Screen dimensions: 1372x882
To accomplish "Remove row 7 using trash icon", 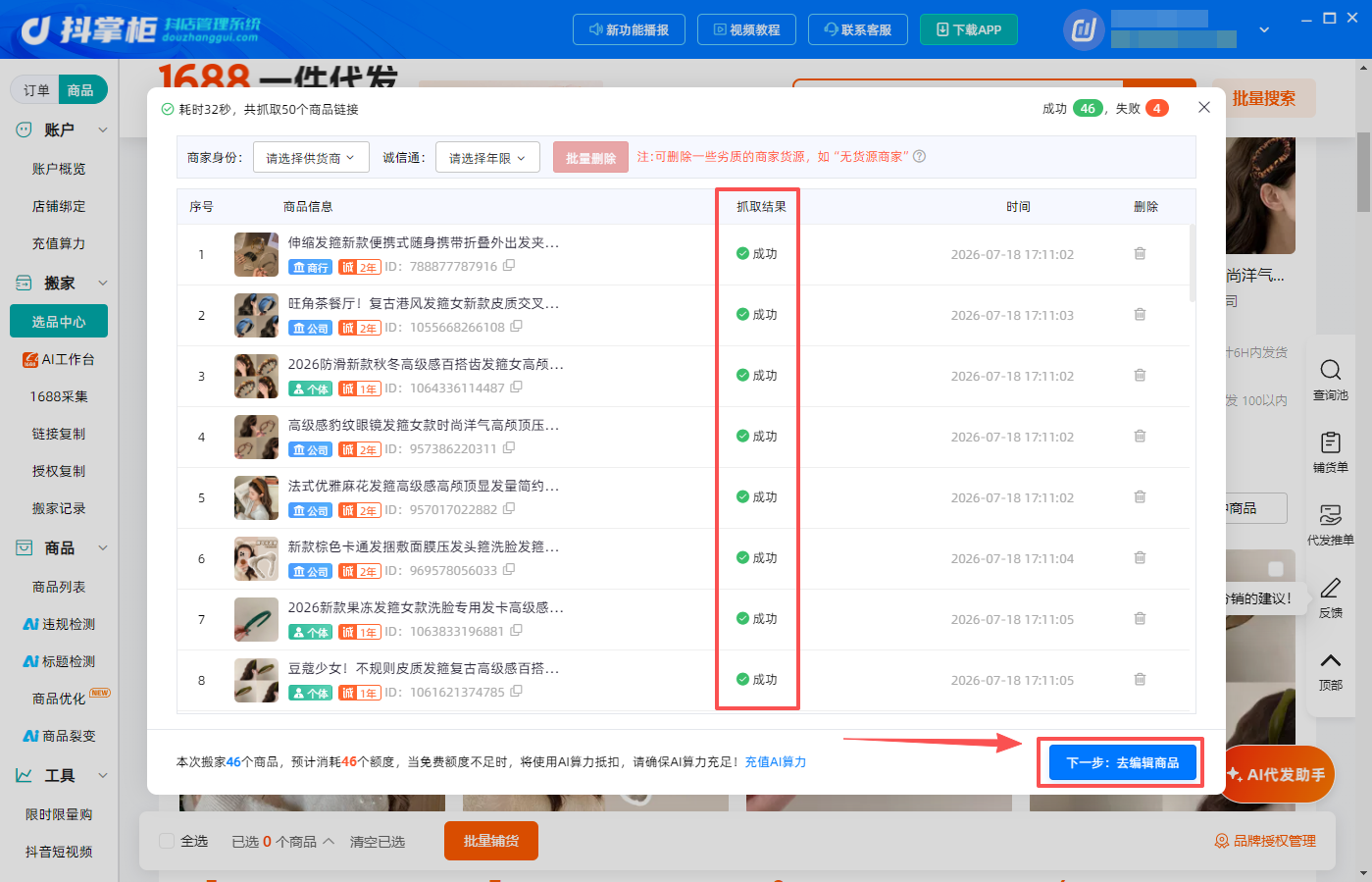I will coord(1140,618).
